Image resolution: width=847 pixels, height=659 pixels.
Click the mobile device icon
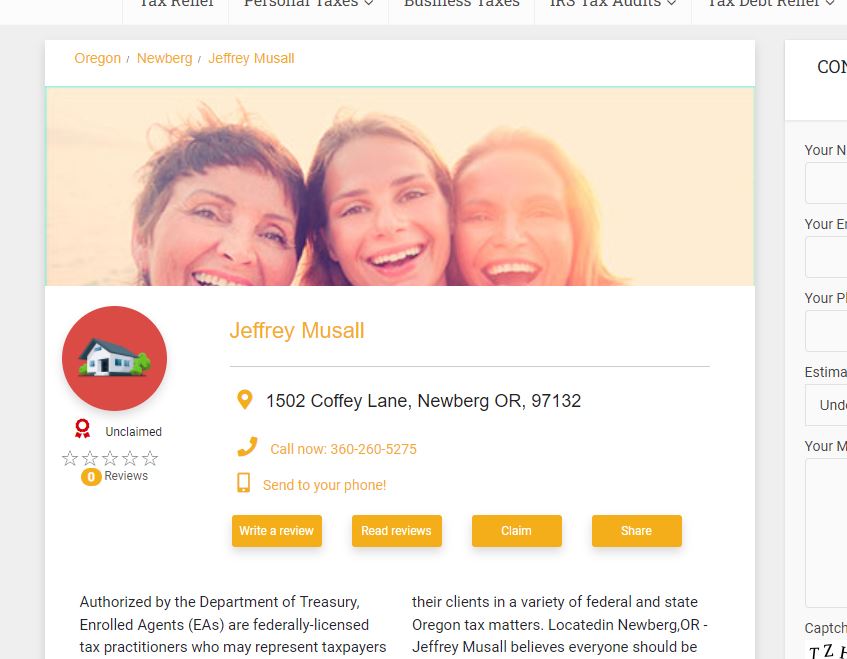[x=244, y=483]
